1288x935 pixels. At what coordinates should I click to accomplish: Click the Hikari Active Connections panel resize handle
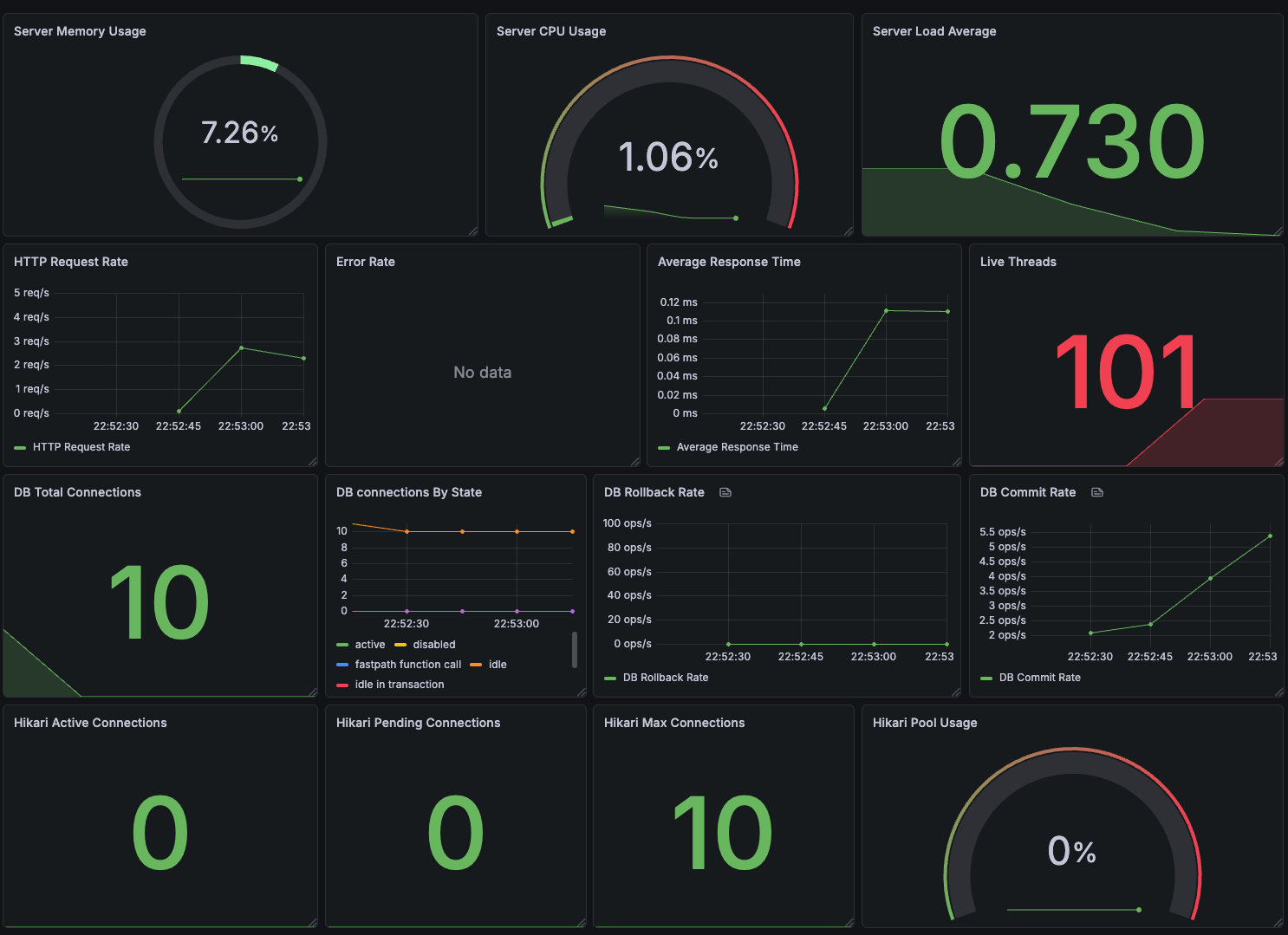pyautogui.click(x=313, y=923)
